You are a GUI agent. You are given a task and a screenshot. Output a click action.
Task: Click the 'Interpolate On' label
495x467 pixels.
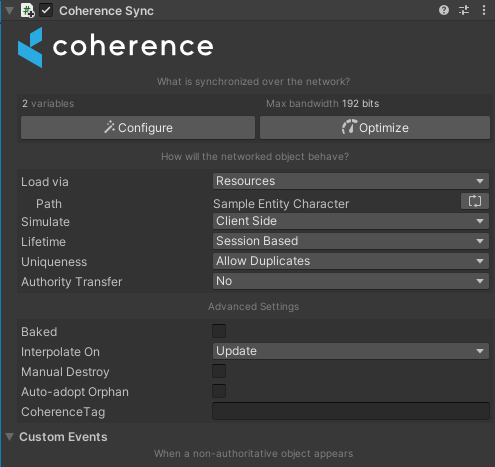point(60,352)
